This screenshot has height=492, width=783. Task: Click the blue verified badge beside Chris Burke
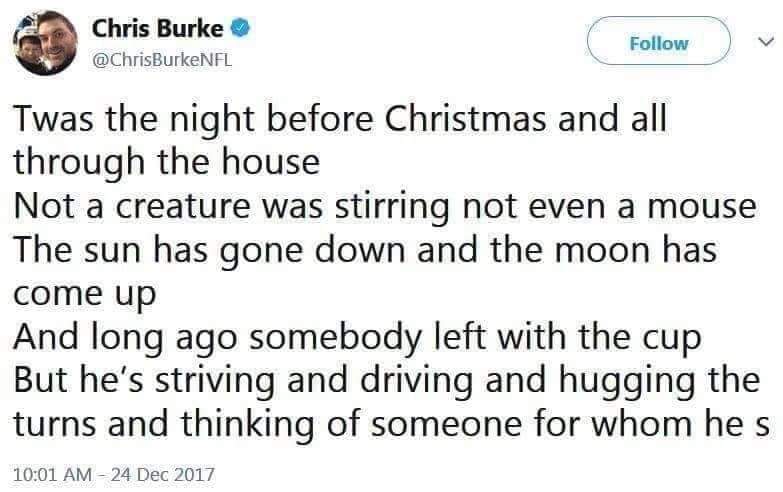click(x=241, y=31)
